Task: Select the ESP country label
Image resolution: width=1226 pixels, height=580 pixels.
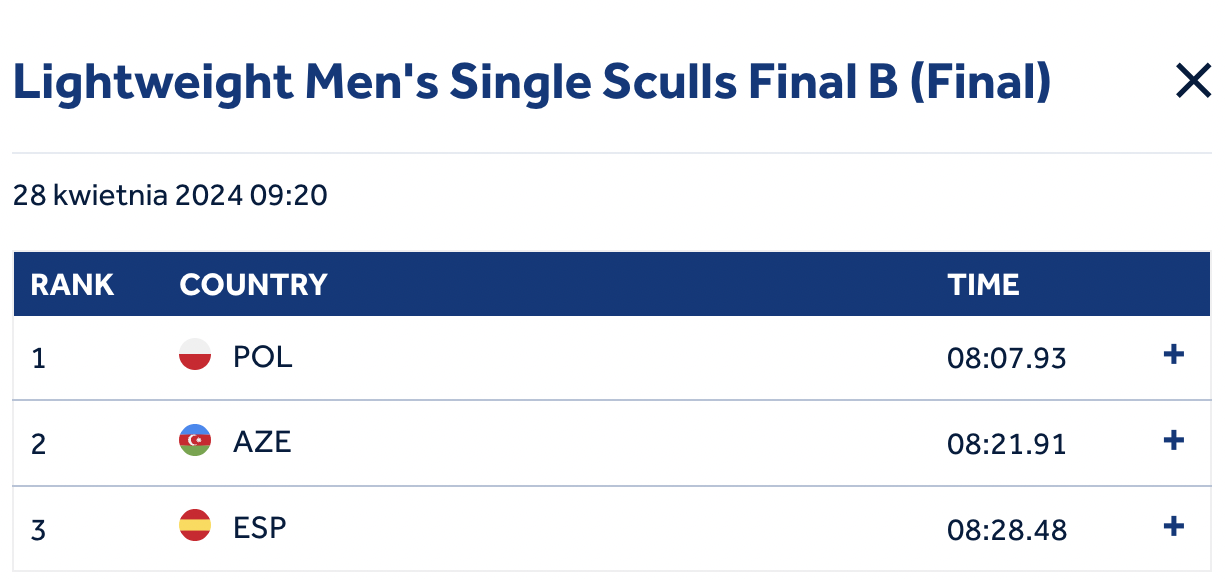Action: (260, 527)
